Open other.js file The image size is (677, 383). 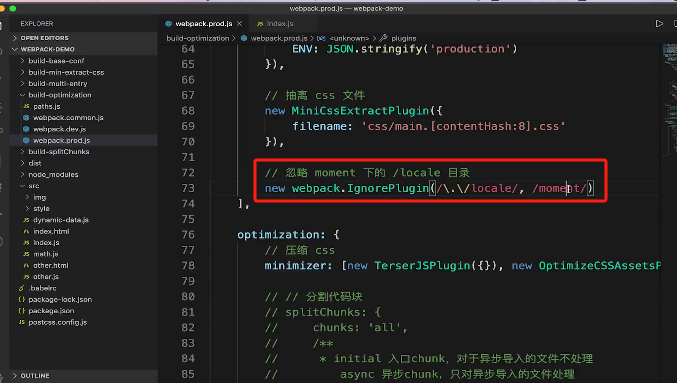click(46, 277)
